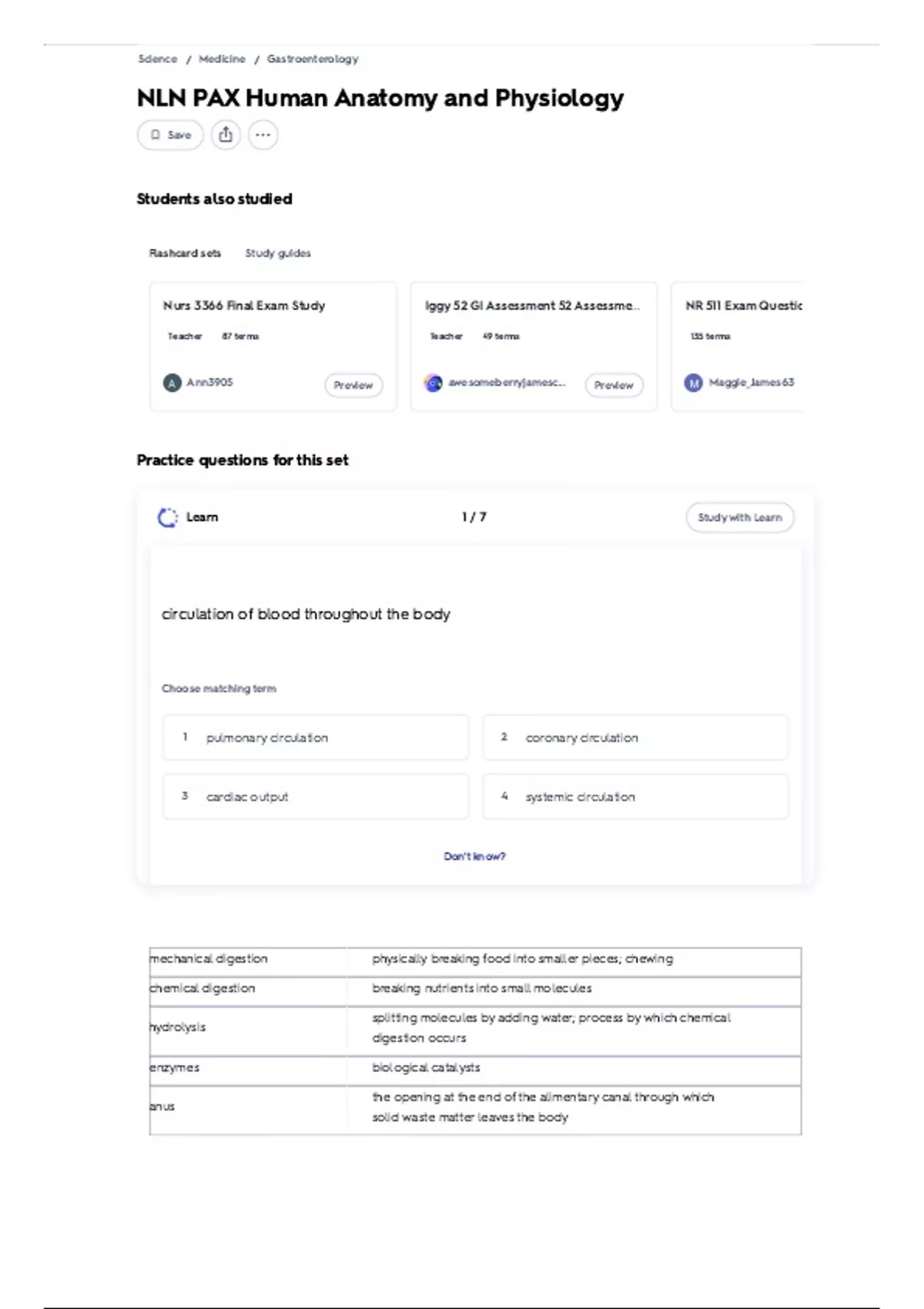924x1309 pixels.
Task: Click the share icon button
Action: point(226,135)
